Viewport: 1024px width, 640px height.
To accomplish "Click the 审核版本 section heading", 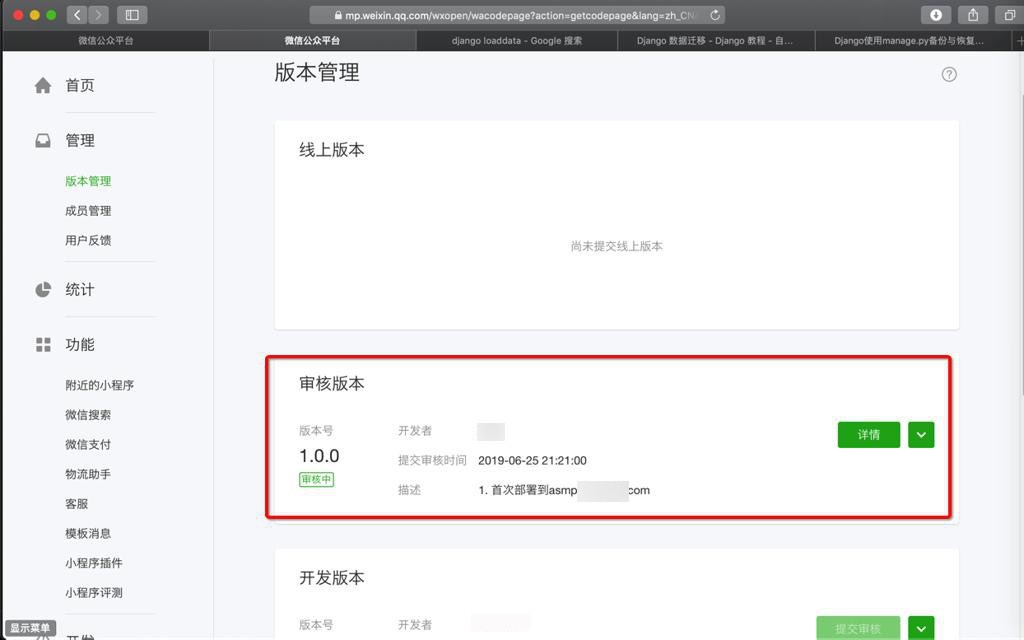I will click(332, 384).
